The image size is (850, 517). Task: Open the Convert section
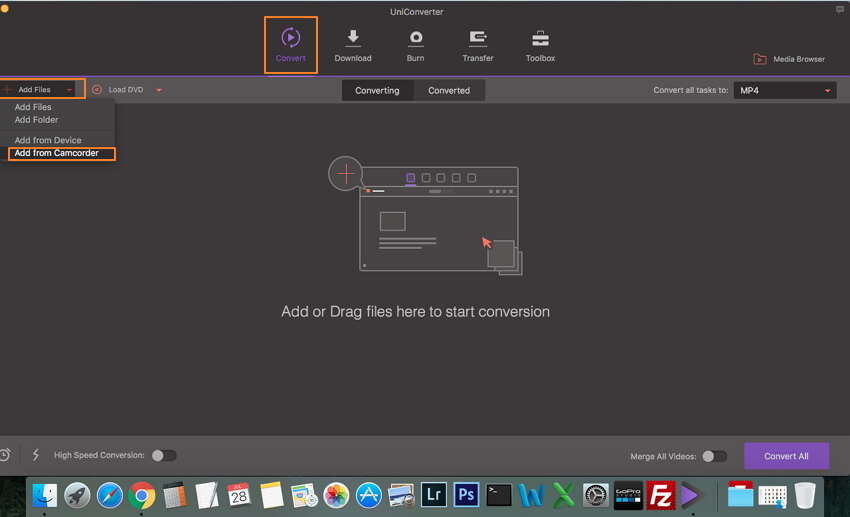click(291, 45)
